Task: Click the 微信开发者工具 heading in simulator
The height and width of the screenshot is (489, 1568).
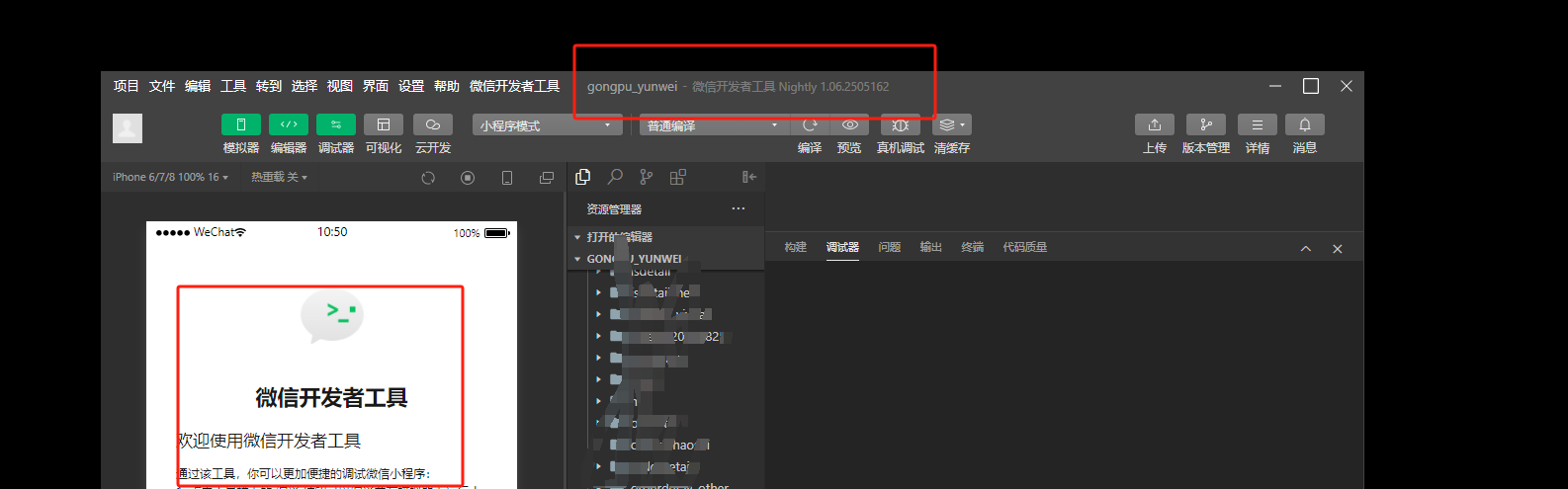Action: [331, 398]
